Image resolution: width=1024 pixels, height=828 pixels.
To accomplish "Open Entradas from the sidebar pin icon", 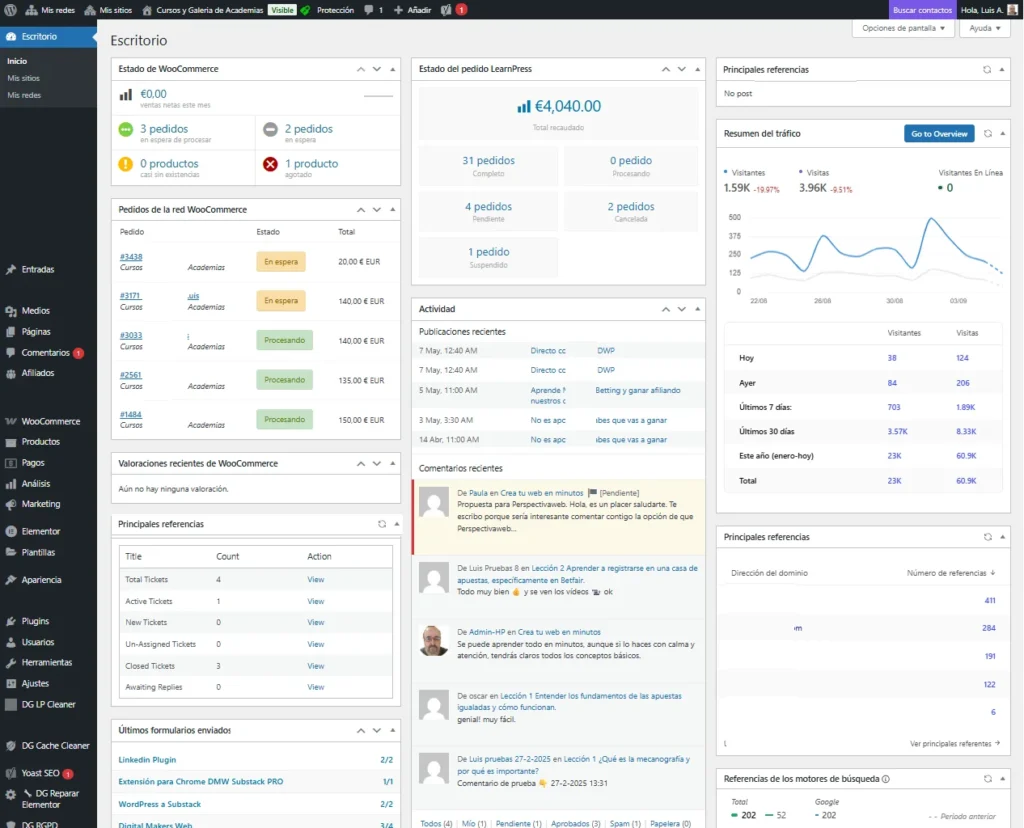I will click(x=11, y=269).
